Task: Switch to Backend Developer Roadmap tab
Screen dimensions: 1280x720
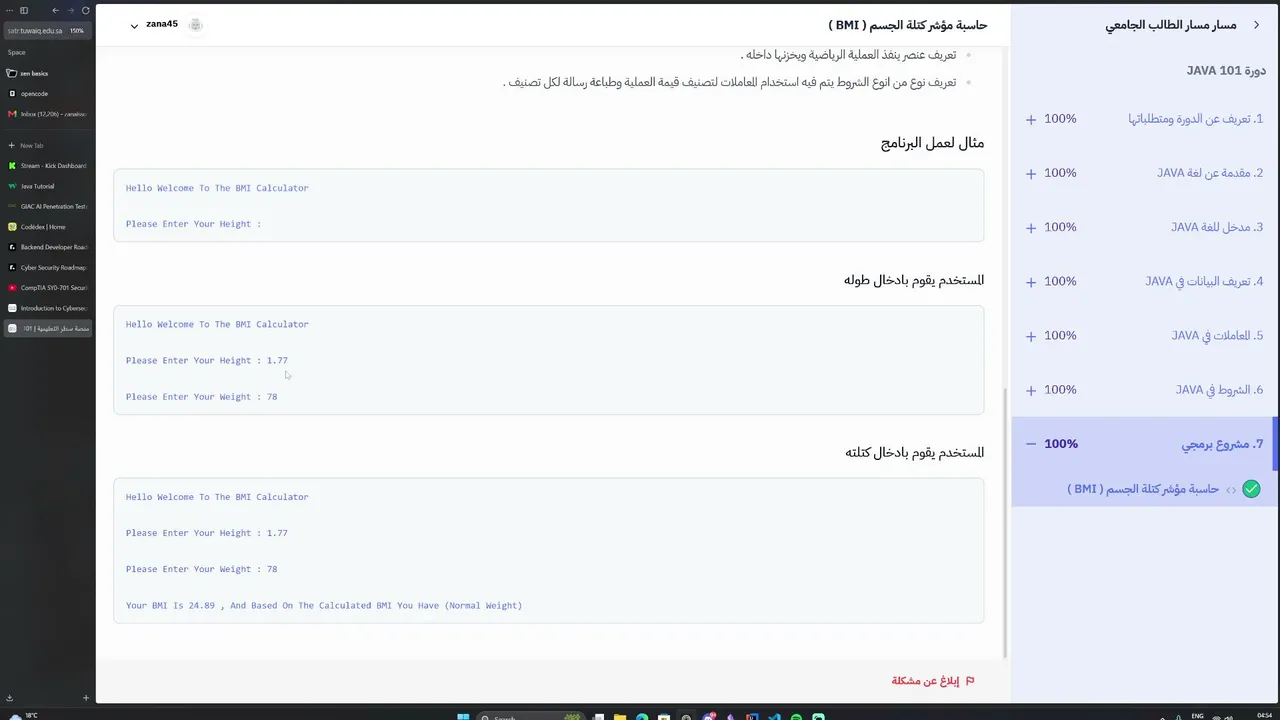Action: [x=48, y=247]
